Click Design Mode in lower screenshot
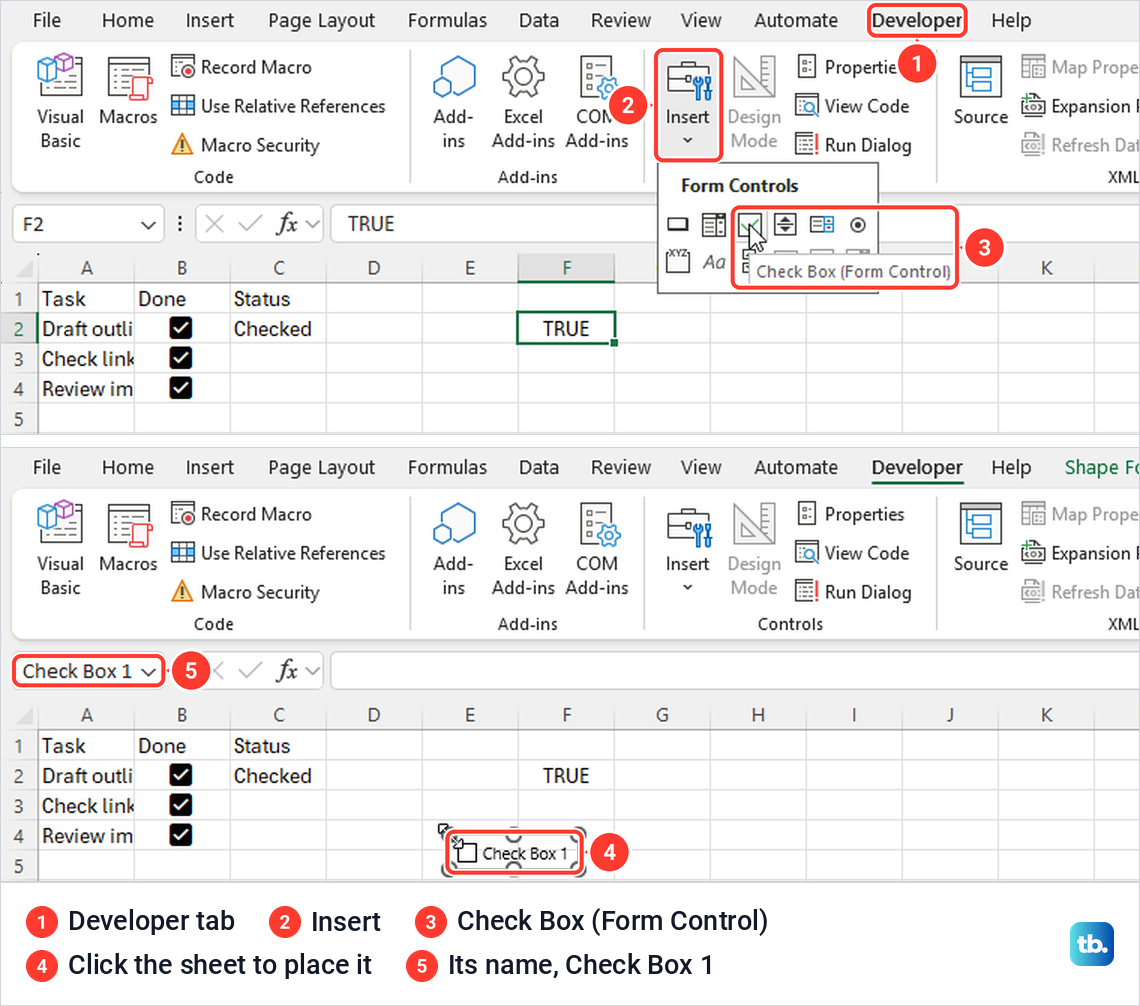The width and height of the screenshot is (1140, 1006). (x=754, y=549)
